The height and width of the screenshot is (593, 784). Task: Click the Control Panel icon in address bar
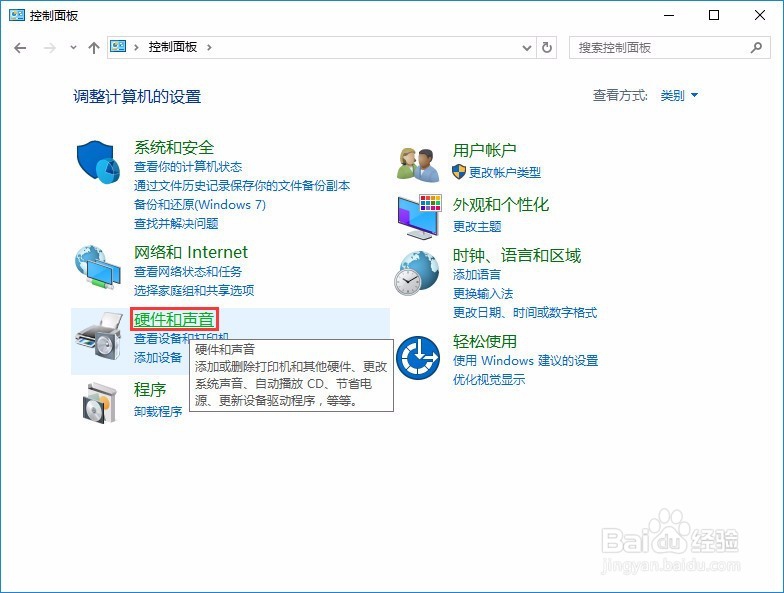pyautogui.click(x=118, y=47)
